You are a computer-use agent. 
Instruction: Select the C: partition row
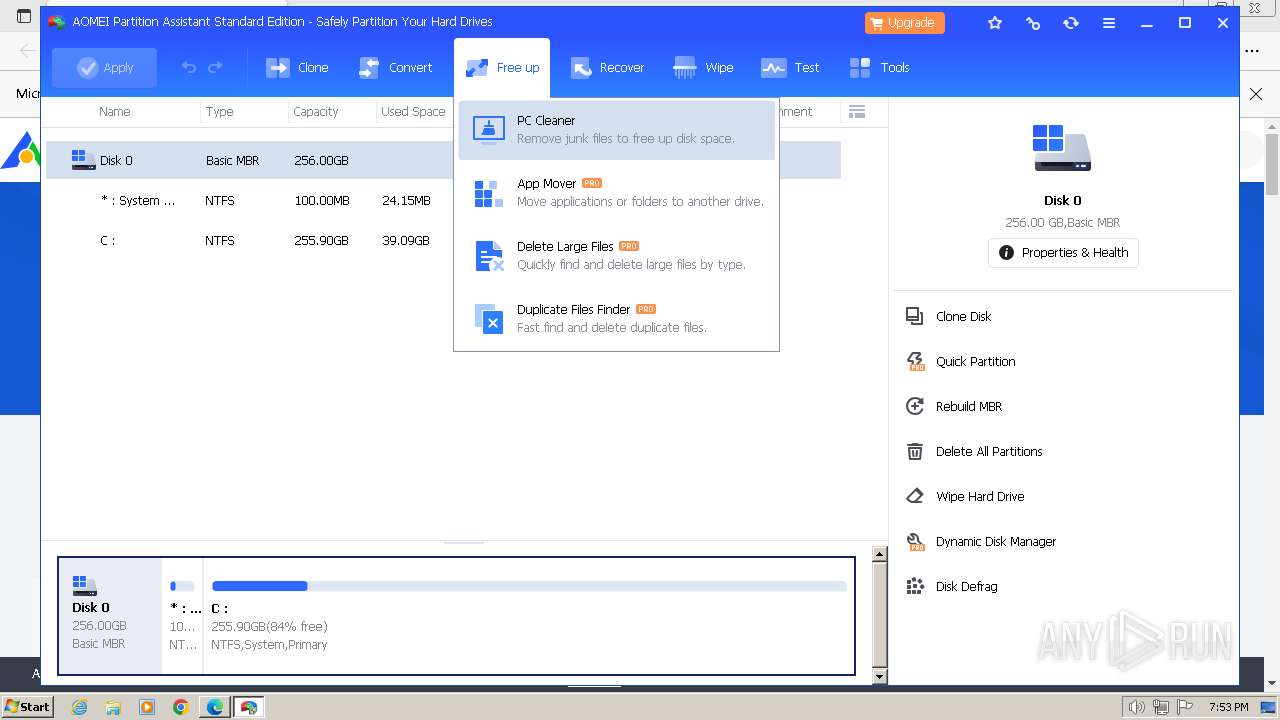[x=443, y=240]
